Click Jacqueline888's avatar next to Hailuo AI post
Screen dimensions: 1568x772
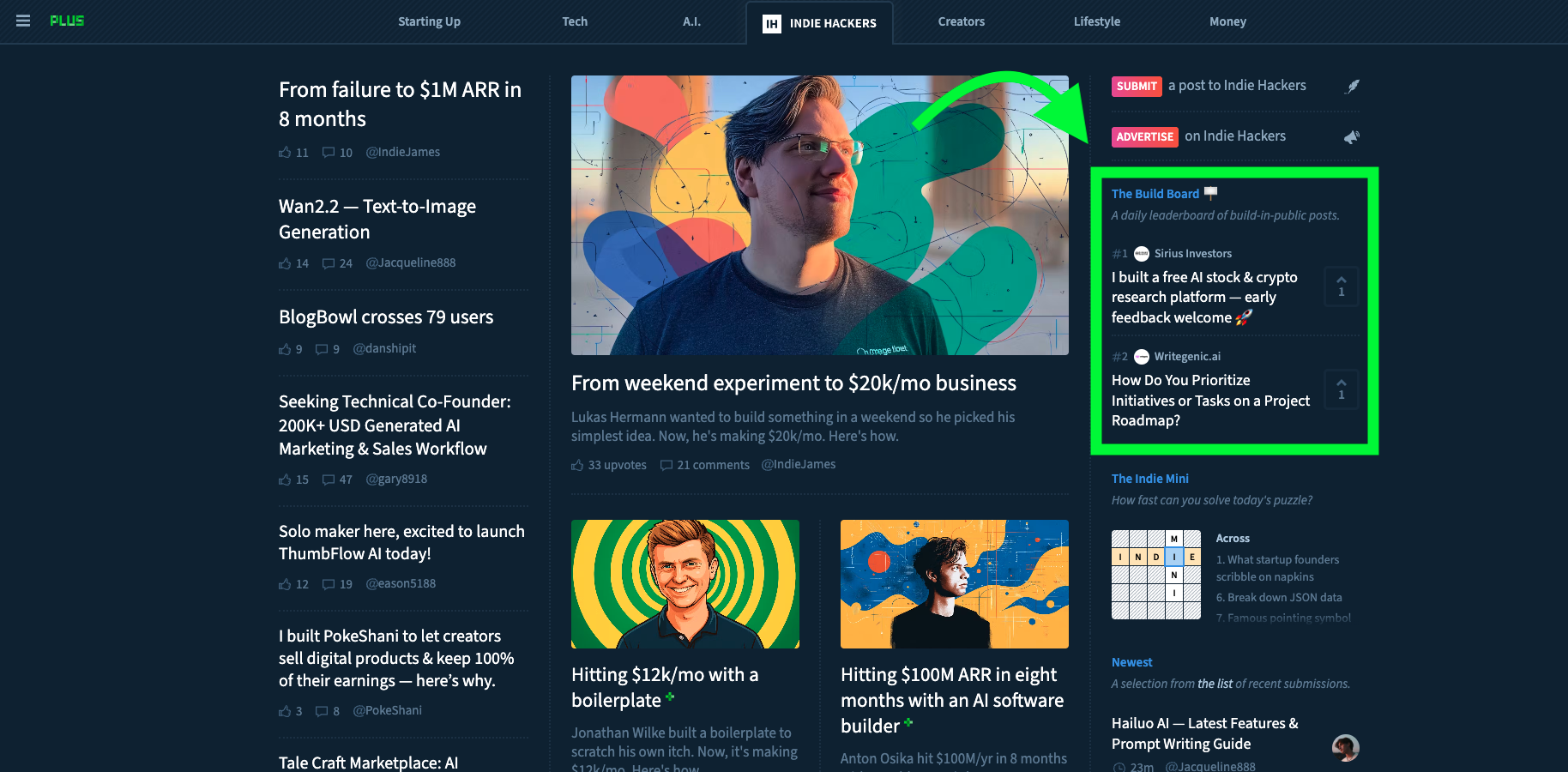point(1345,748)
